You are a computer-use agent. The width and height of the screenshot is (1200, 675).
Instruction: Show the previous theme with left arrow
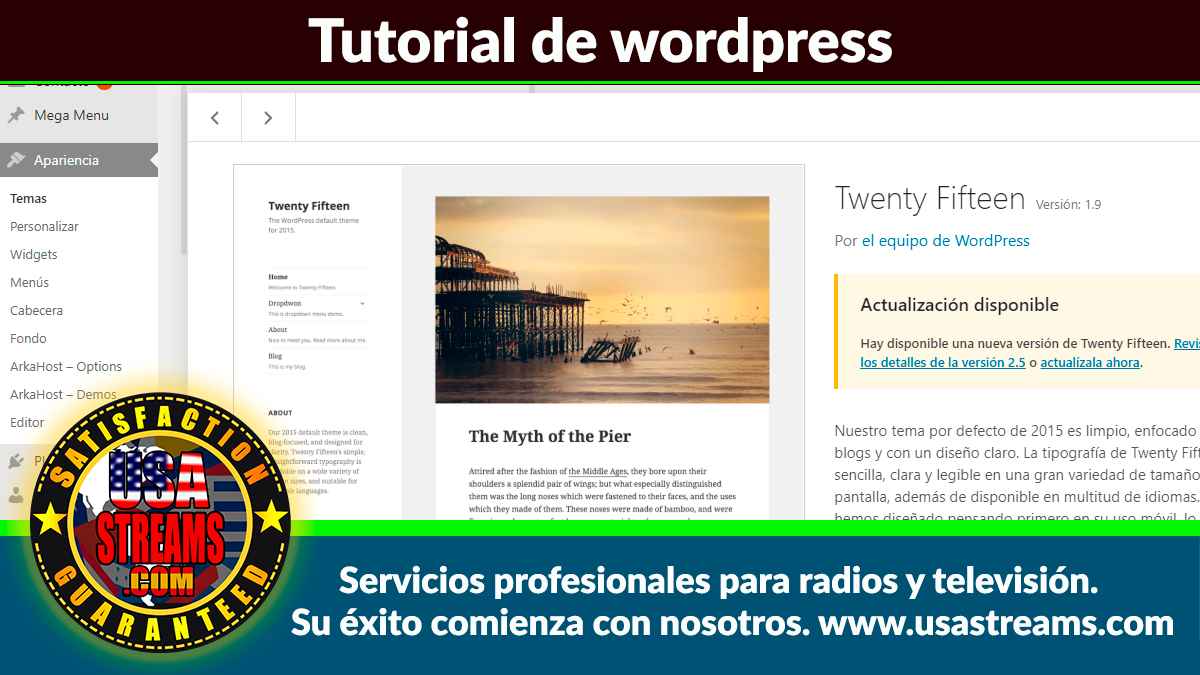[x=215, y=118]
